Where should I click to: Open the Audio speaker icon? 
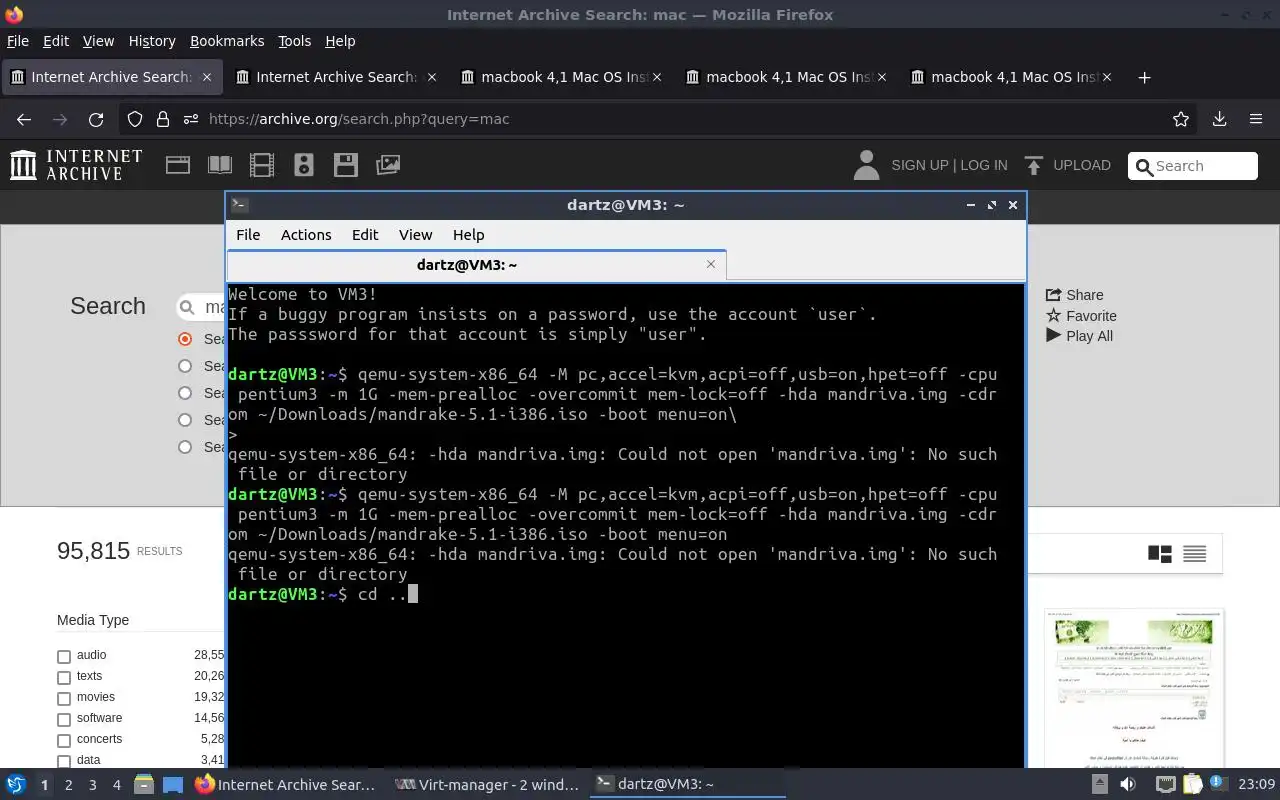click(304, 165)
